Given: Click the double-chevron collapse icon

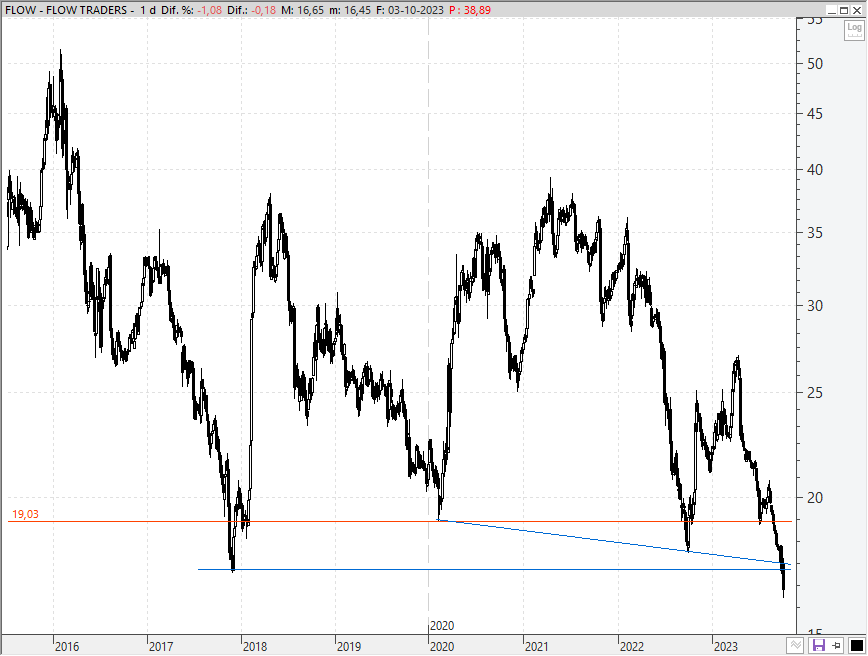Looking at the screenshot, I should [x=795, y=645].
